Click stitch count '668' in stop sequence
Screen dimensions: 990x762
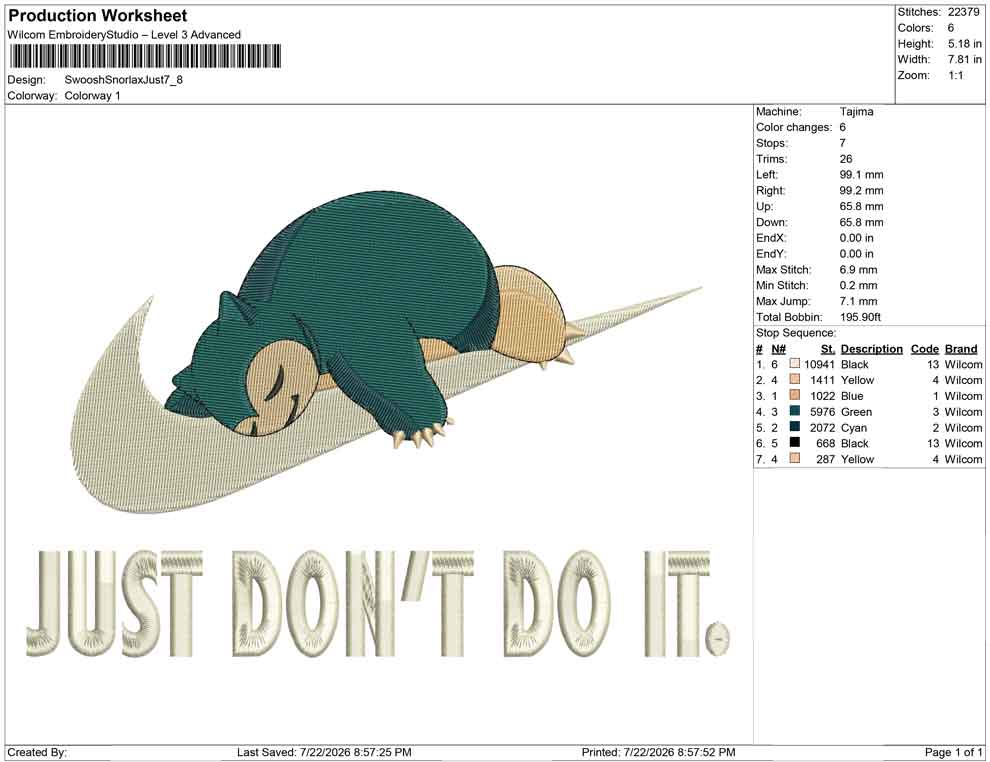click(826, 443)
